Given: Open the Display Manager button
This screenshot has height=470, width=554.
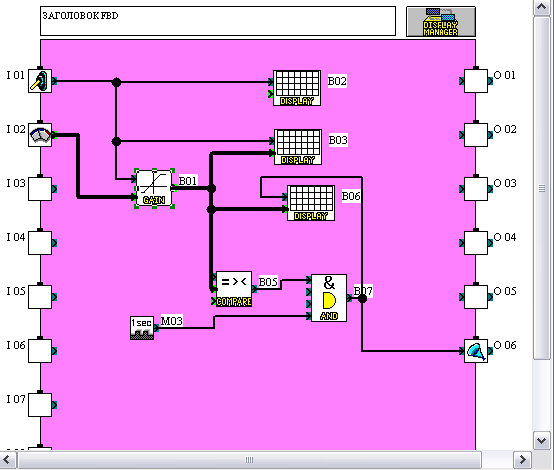Looking at the screenshot, I should (441, 22).
